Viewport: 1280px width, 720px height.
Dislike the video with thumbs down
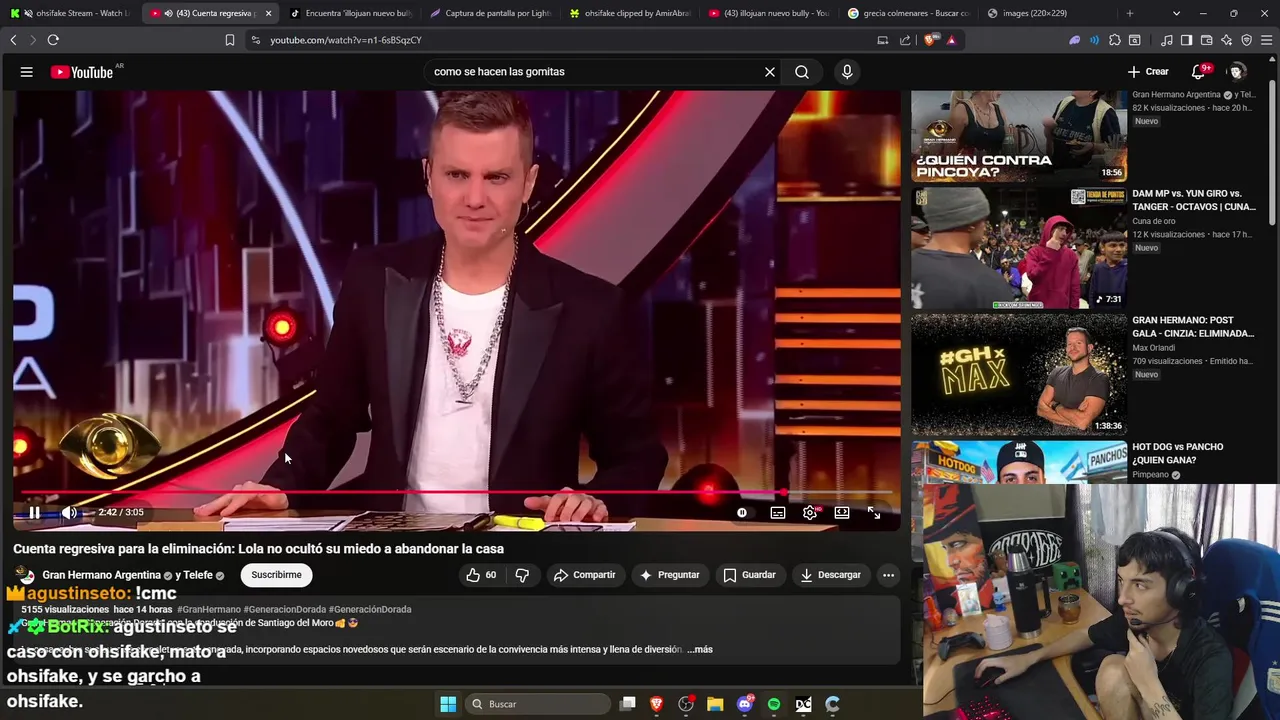[522, 575]
